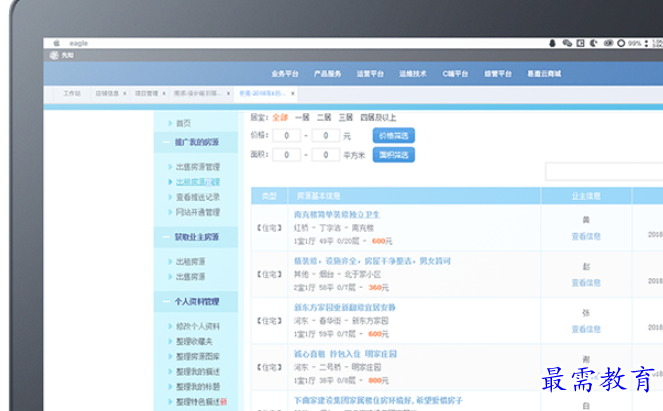
Task: Click the arrow icon beside 整理房源图库
Action: [x=170, y=355]
